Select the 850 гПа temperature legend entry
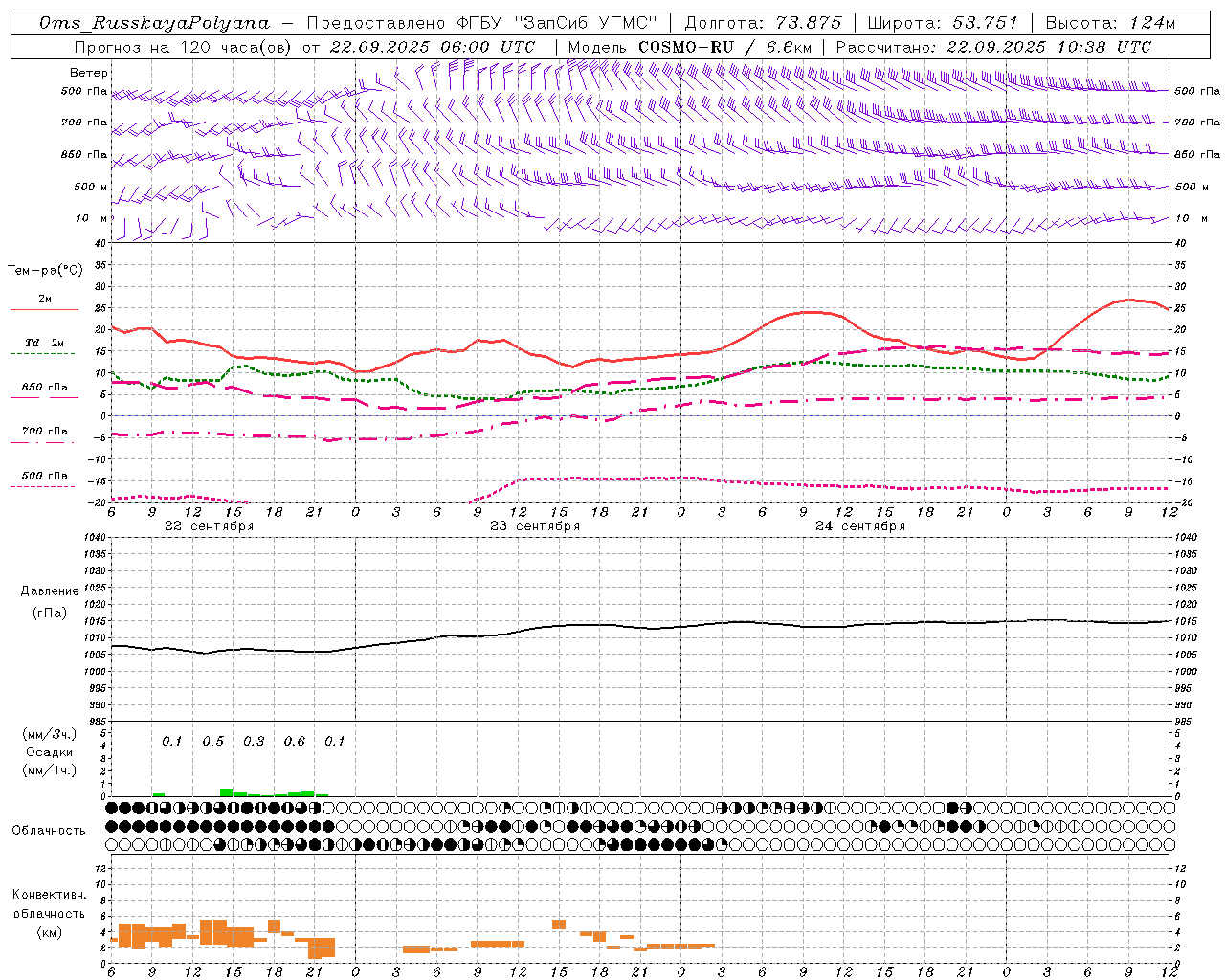Viewport: 1225px width, 980px height. tap(45, 388)
